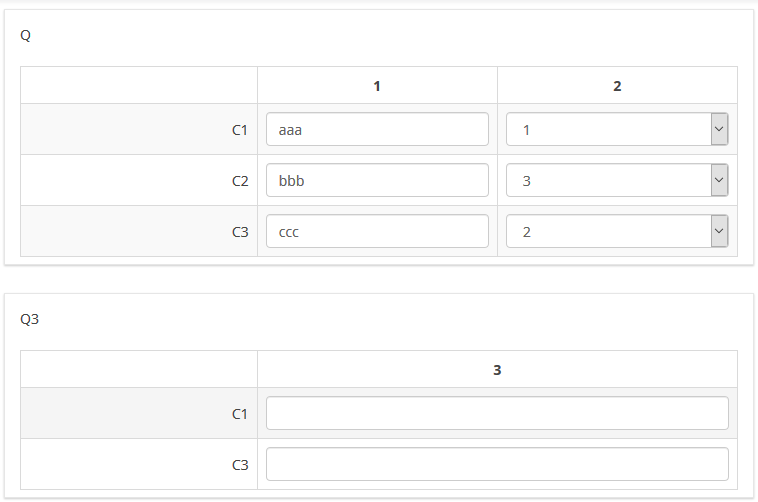Click the C3 row label in table Q3
Viewport: 758px width, 502px height.
pyautogui.click(x=239, y=465)
